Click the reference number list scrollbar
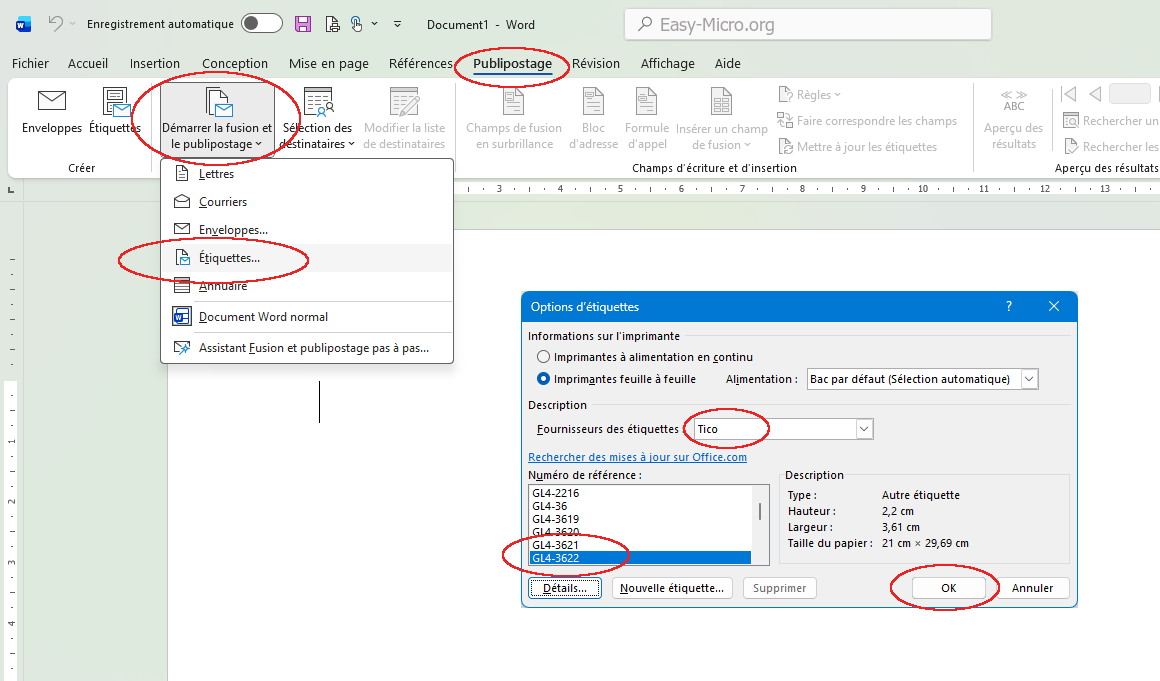 759,512
